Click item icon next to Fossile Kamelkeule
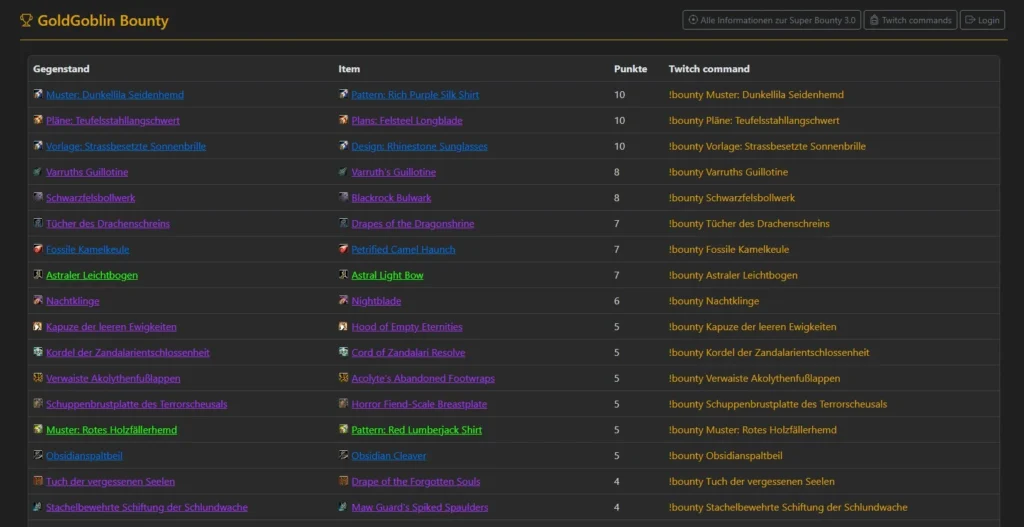 tap(38, 249)
